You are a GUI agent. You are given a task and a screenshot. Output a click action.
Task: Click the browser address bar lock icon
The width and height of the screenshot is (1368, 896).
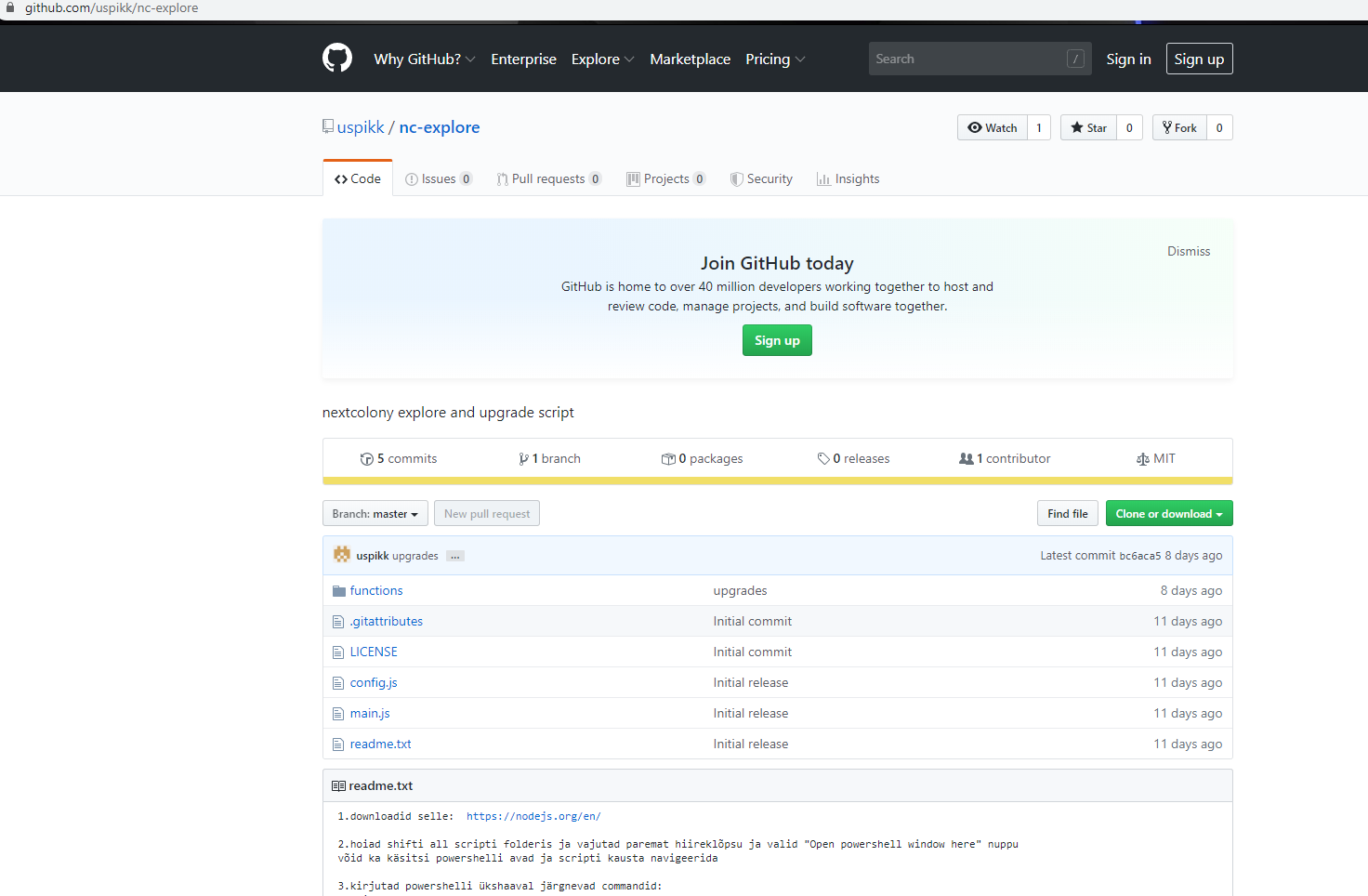click(10, 7)
